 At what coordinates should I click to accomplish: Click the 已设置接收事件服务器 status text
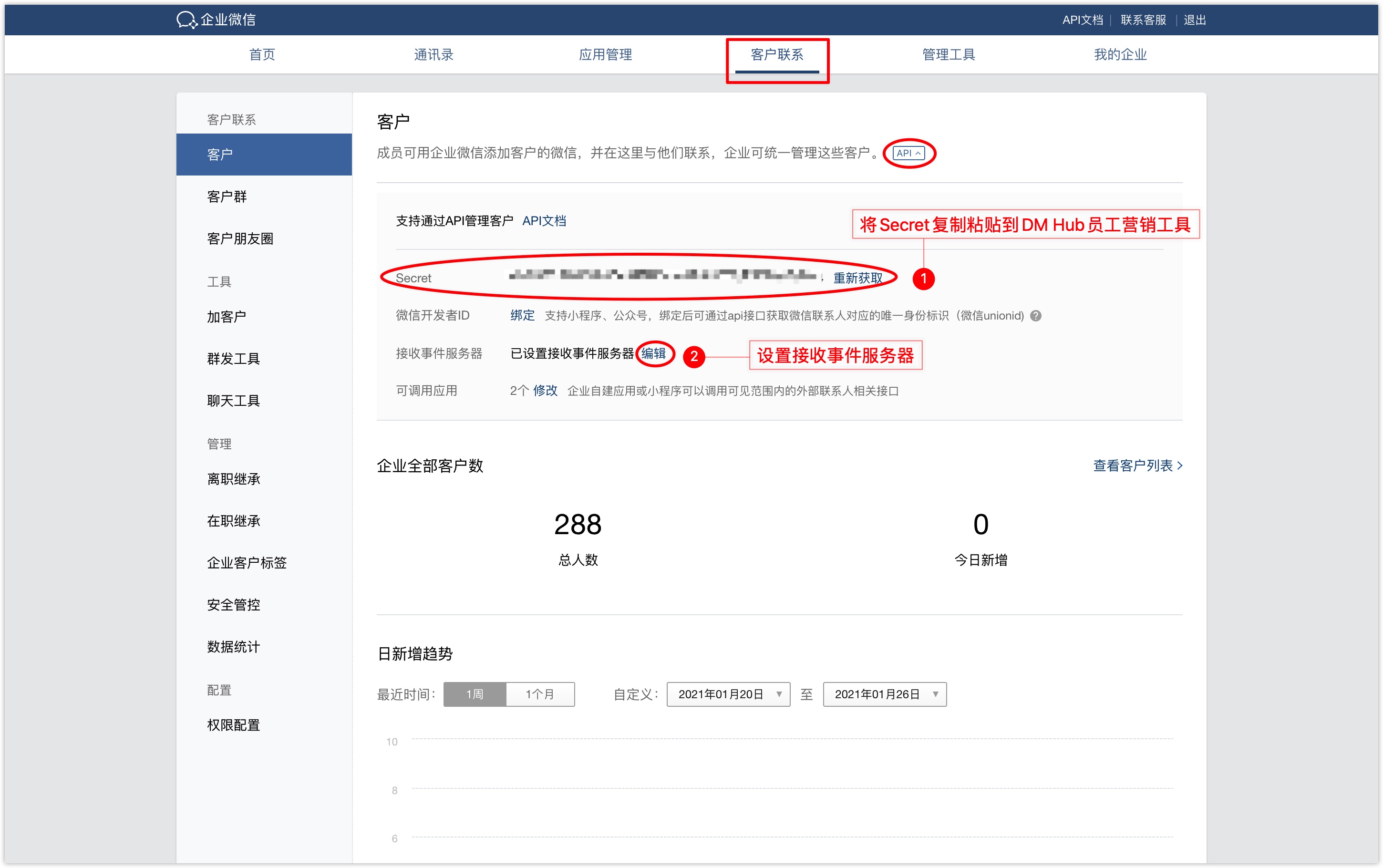click(572, 353)
